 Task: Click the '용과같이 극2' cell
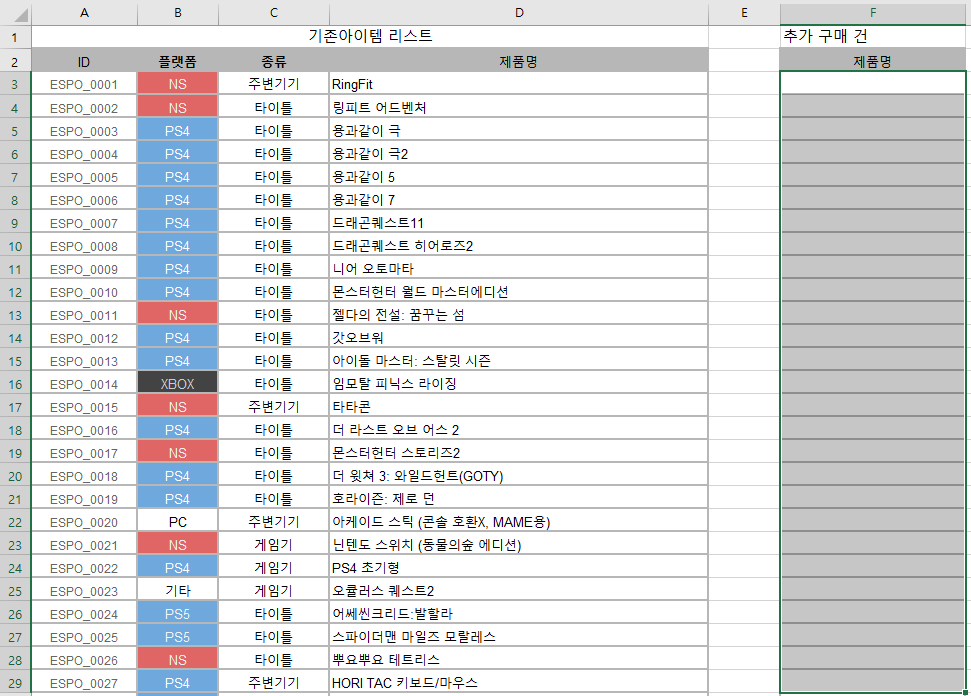click(519, 154)
